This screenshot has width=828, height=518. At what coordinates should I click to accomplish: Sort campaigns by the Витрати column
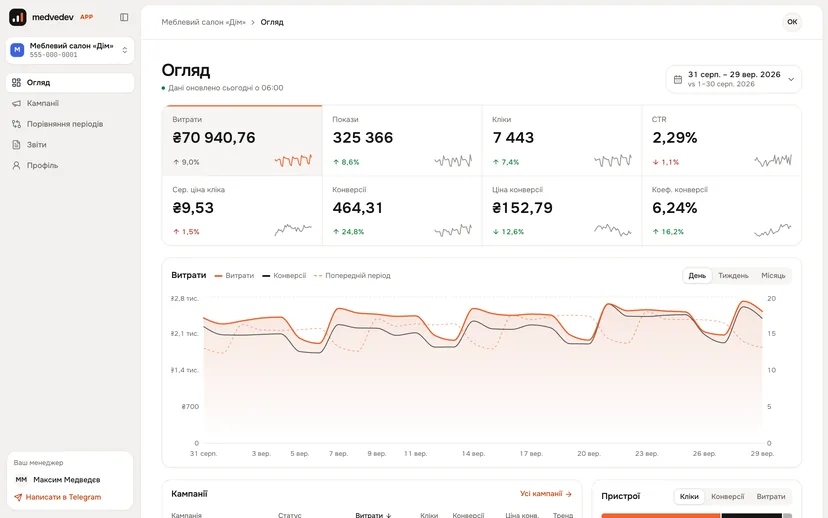[373, 515]
